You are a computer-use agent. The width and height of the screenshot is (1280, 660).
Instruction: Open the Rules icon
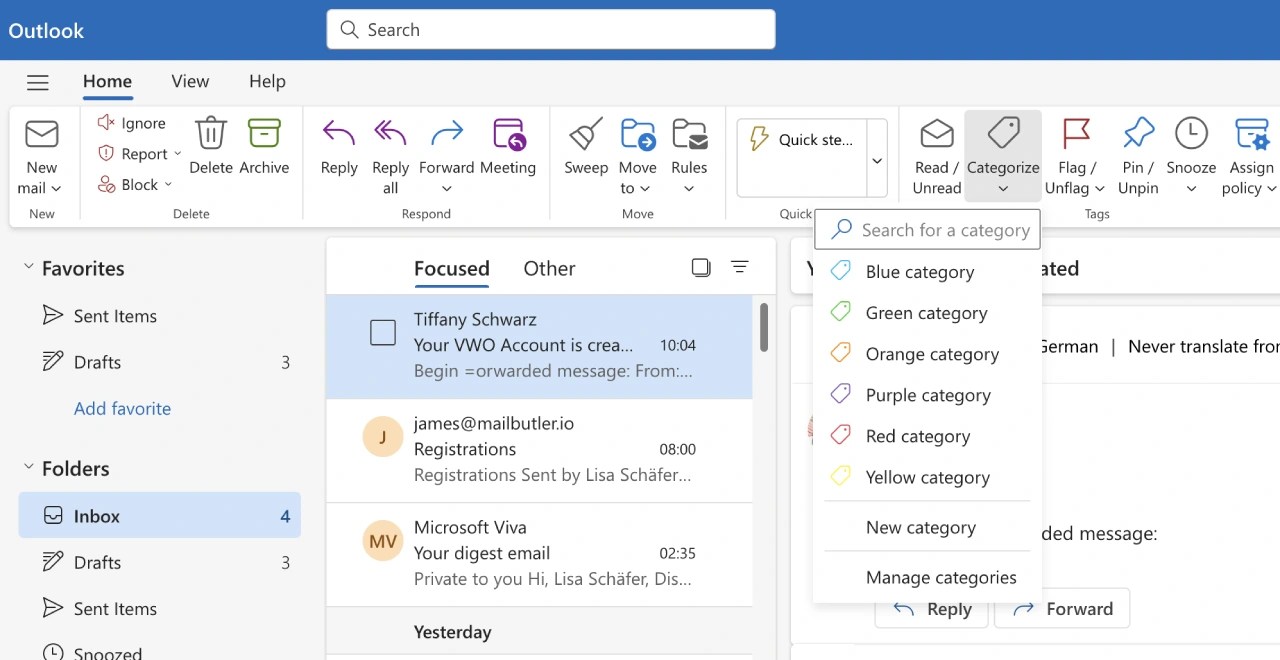pyautogui.click(x=689, y=150)
